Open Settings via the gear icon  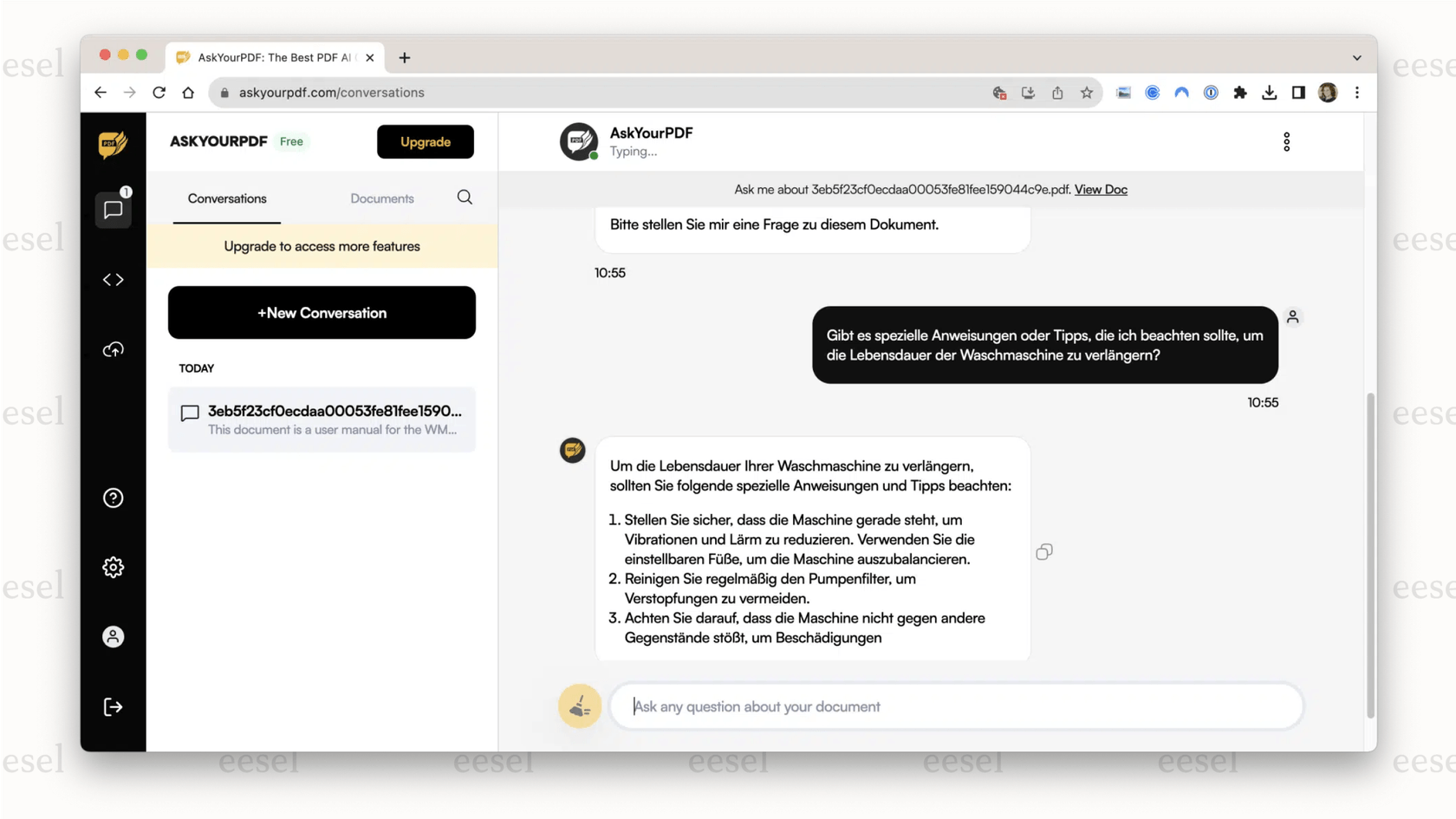[x=114, y=567]
